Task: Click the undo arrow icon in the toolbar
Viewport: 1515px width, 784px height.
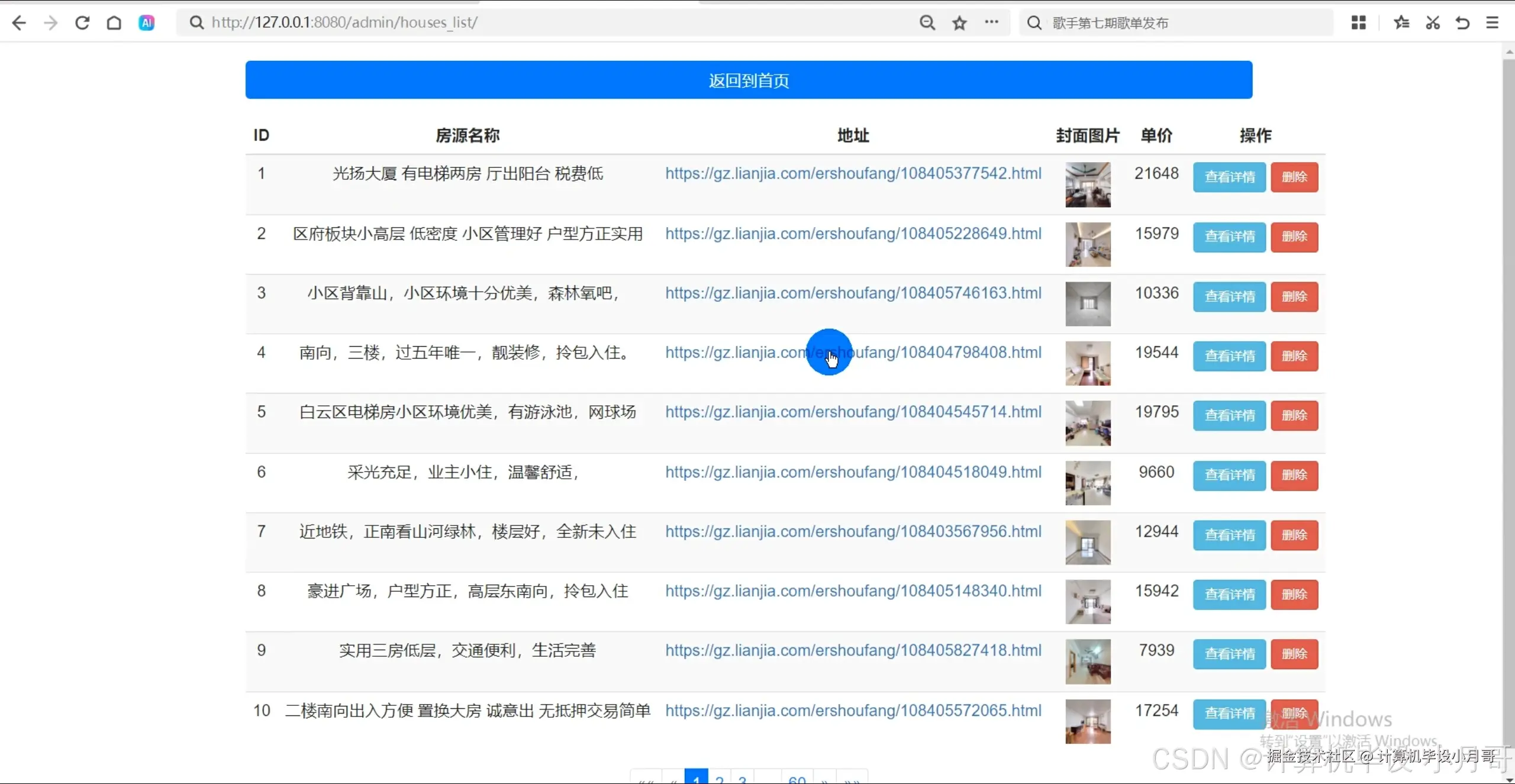Action: click(x=1462, y=22)
